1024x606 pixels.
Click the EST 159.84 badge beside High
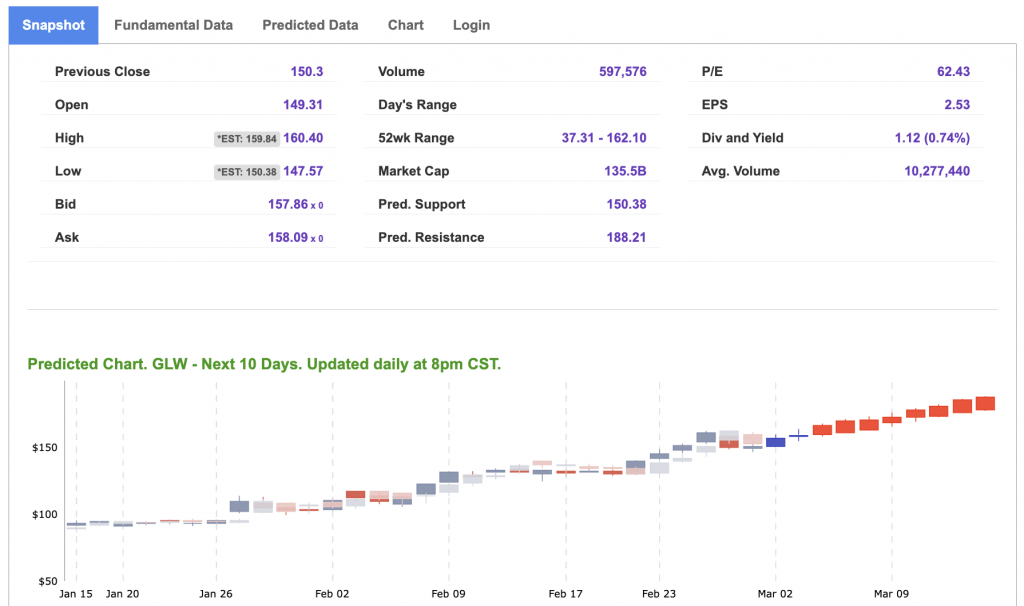246,139
